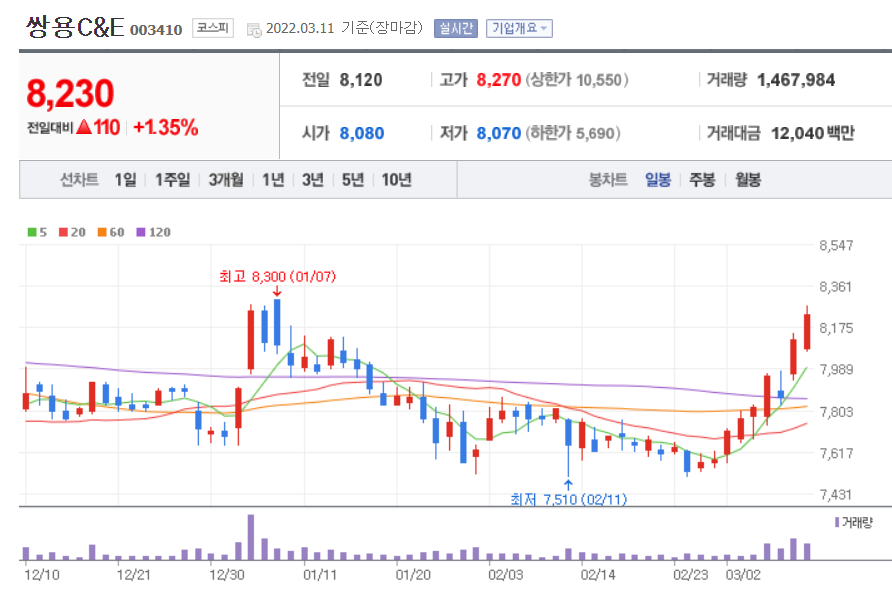892x610 pixels.
Task: Click the green 5-day moving average swatch
Action: (x=32, y=232)
